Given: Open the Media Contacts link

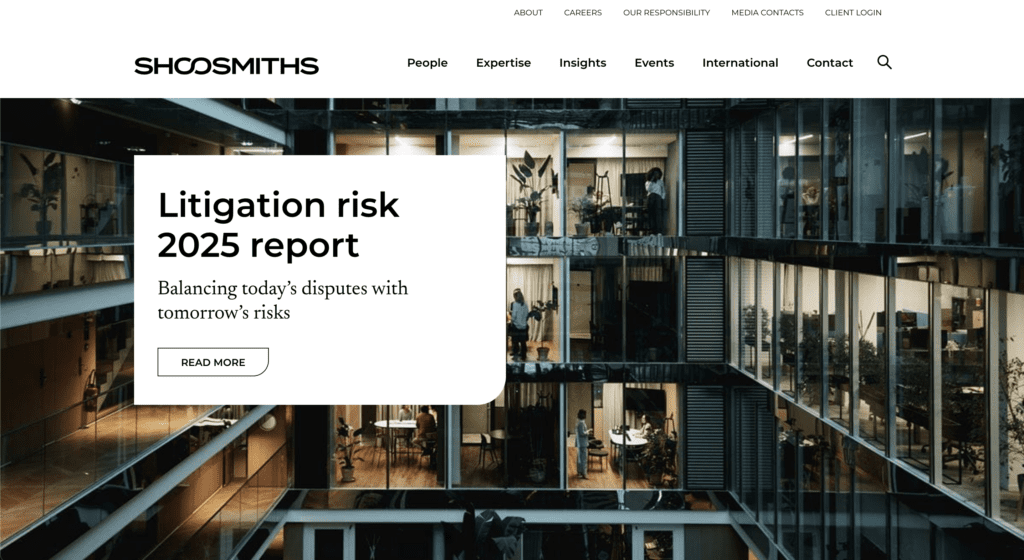Looking at the screenshot, I should 767,12.
